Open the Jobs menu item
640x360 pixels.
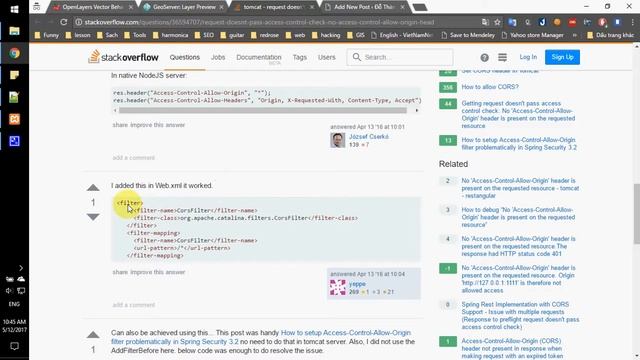[218, 57]
